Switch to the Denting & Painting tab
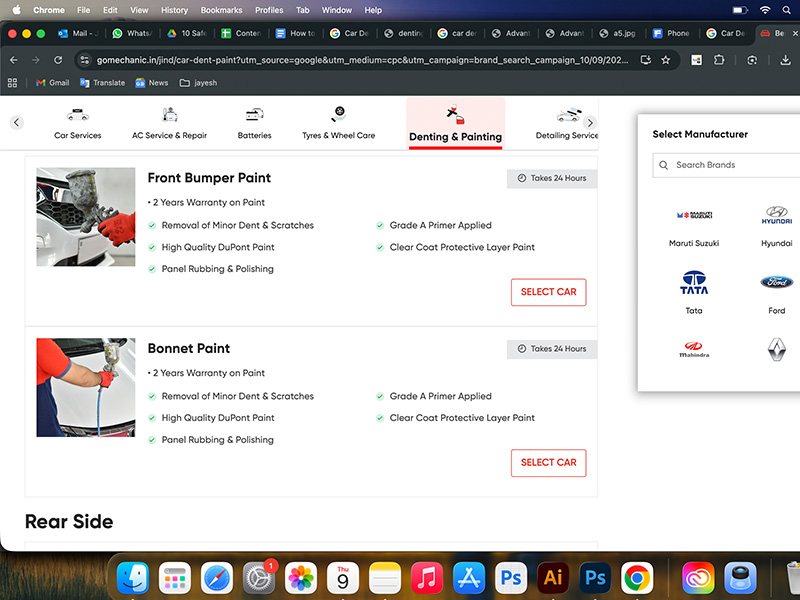 [x=455, y=122]
